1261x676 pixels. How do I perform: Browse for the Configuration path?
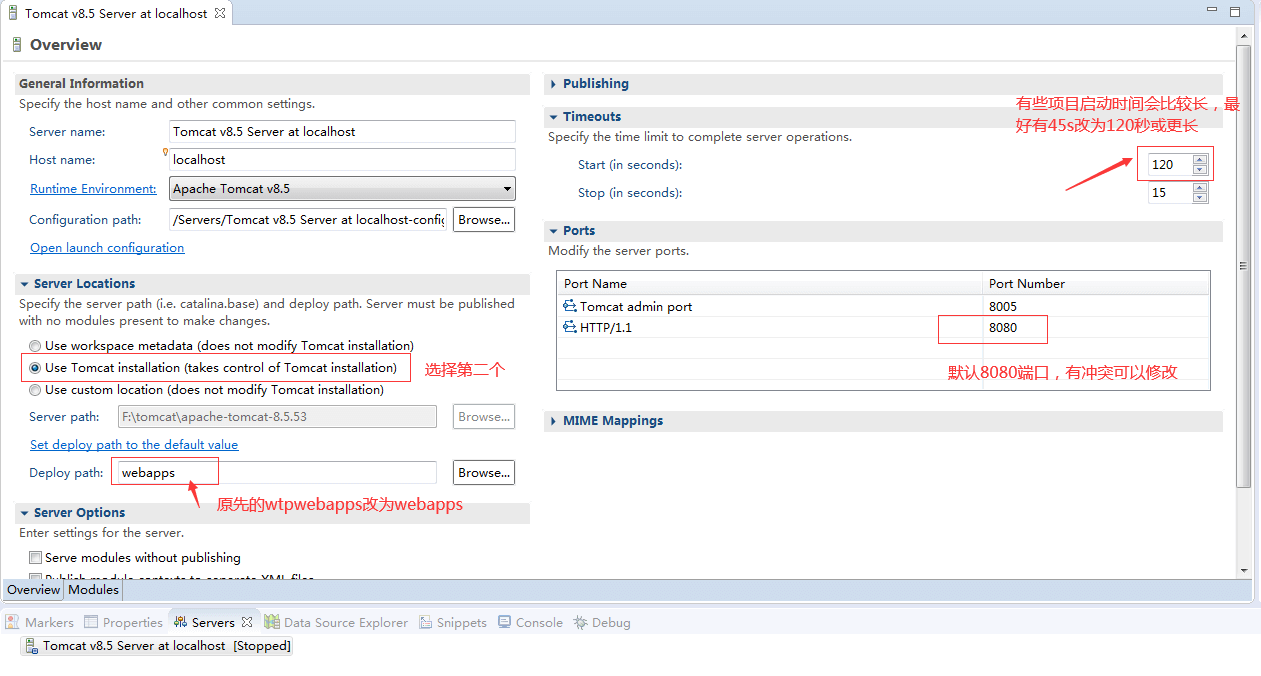[x=484, y=220]
